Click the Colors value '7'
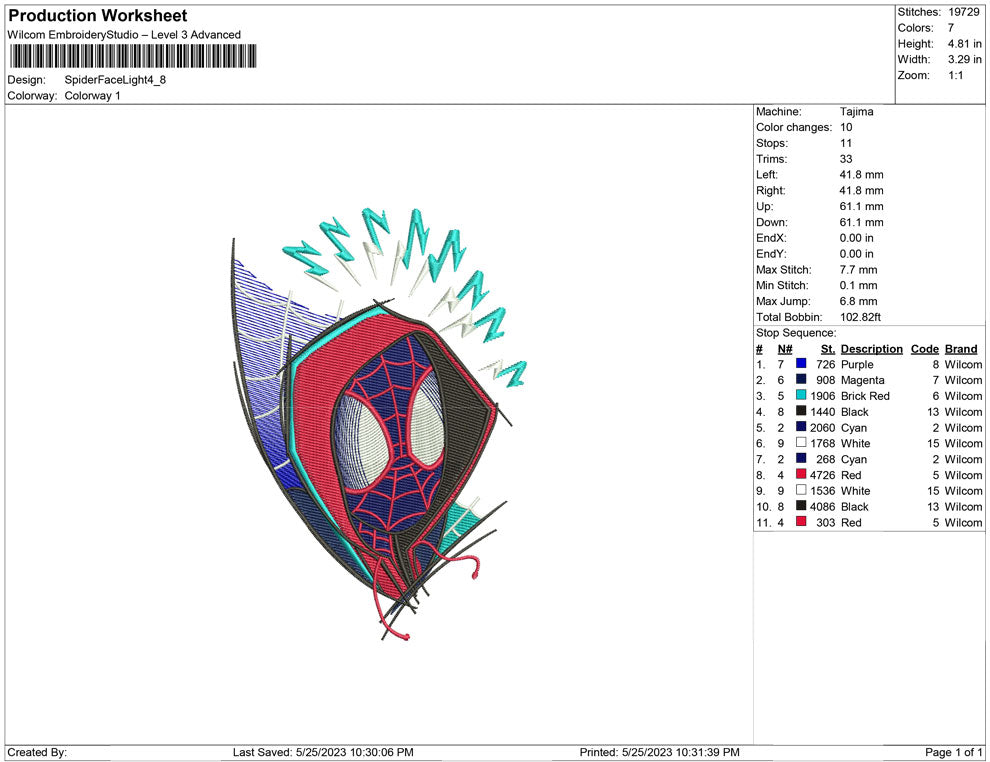The image size is (990, 762). coord(951,28)
